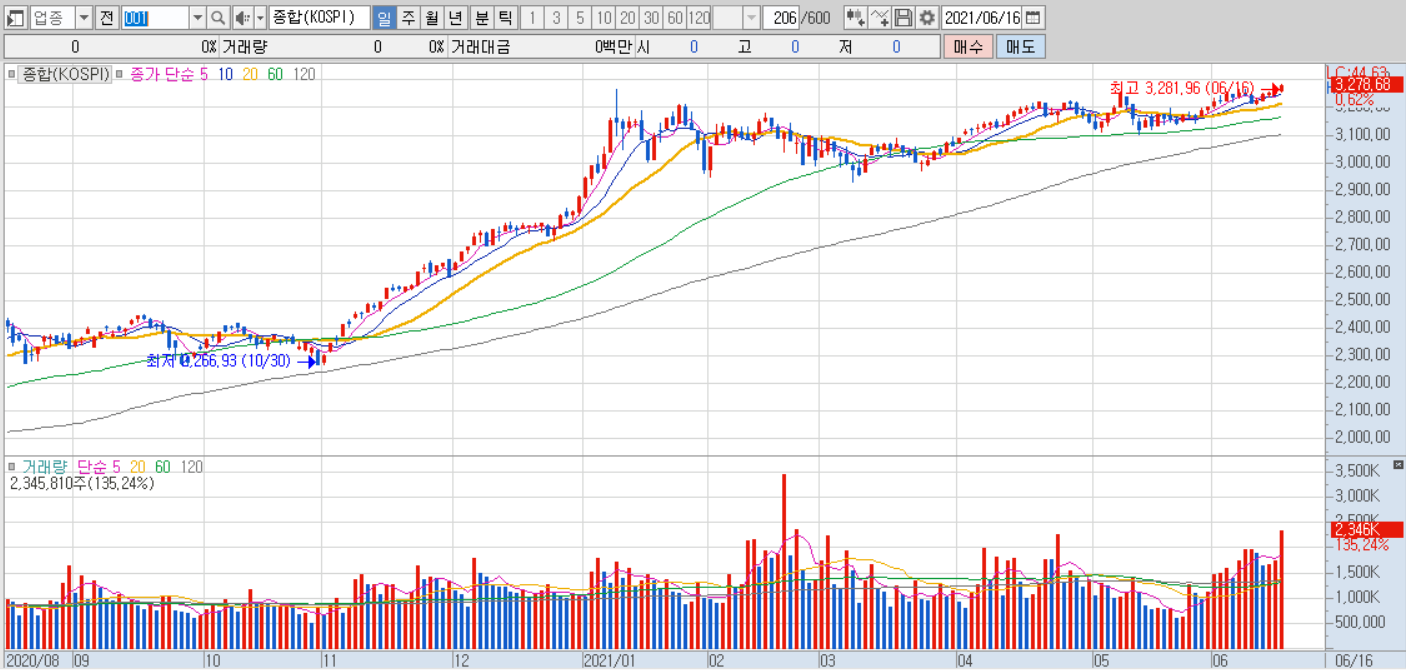Select the 30 interval button
The height and width of the screenshot is (670, 1406).
651,18
